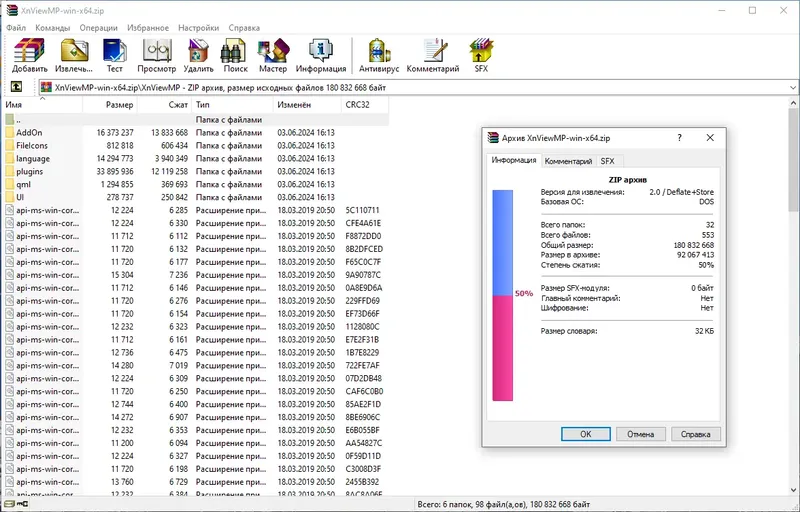Select the qml folder
The height and width of the screenshot is (512, 800).
tap(23, 184)
